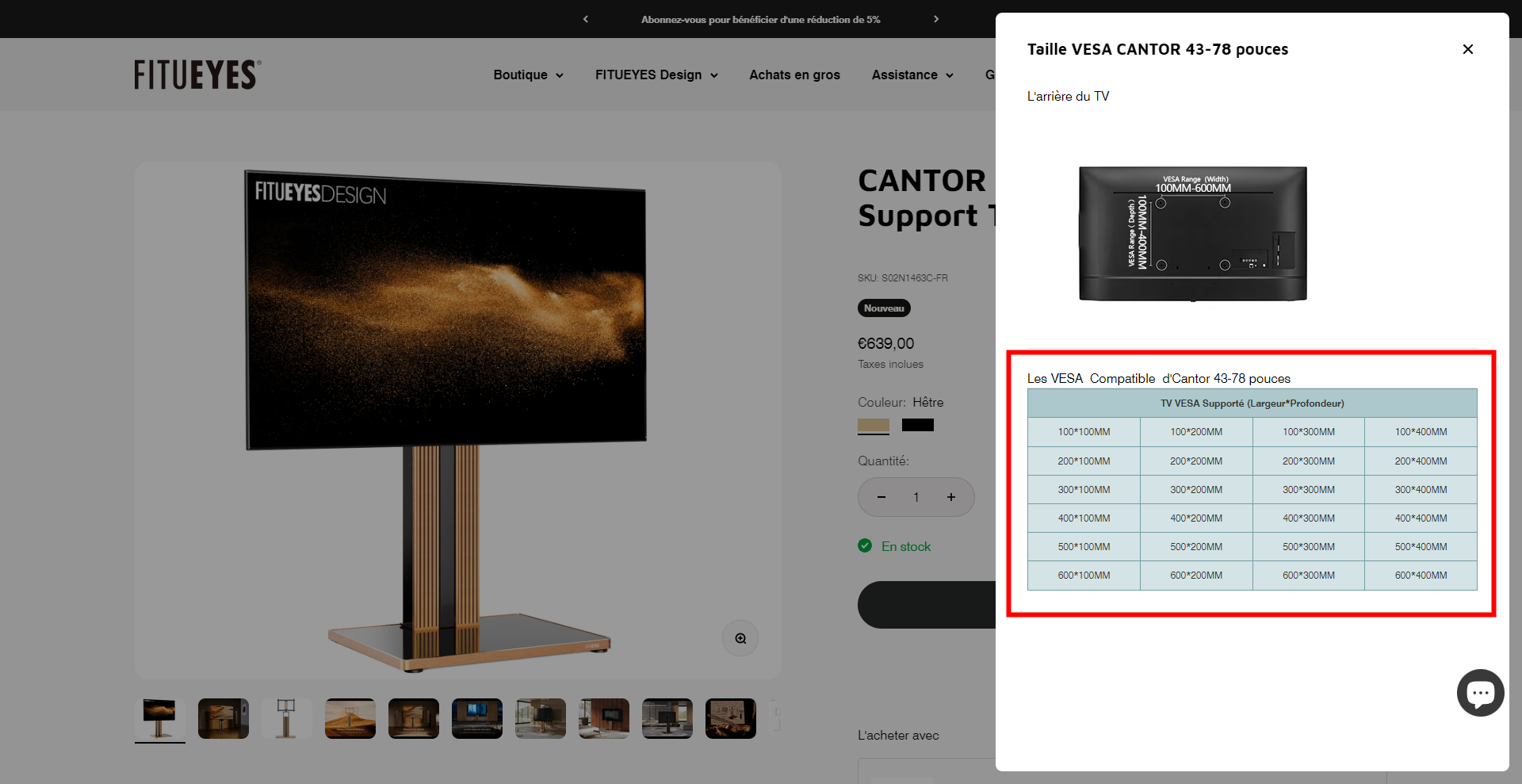This screenshot has width=1522, height=784.
Task: Click the black add-to-cart button
Action: coord(927,605)
